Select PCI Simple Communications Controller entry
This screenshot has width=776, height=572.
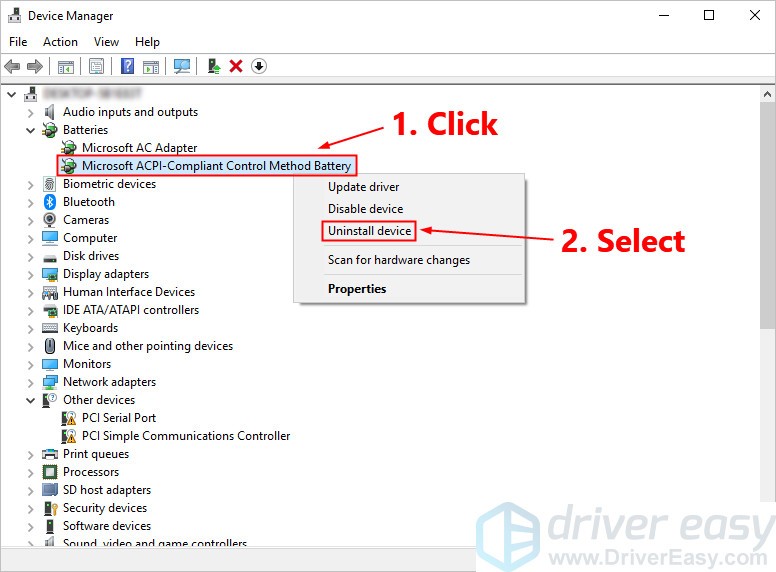(186, 436)
